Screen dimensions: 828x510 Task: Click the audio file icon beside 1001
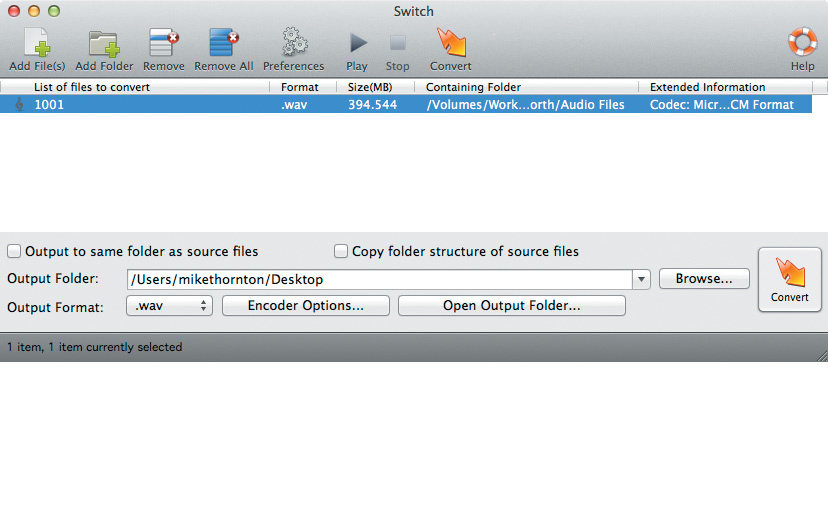click(x=20, y=105)
